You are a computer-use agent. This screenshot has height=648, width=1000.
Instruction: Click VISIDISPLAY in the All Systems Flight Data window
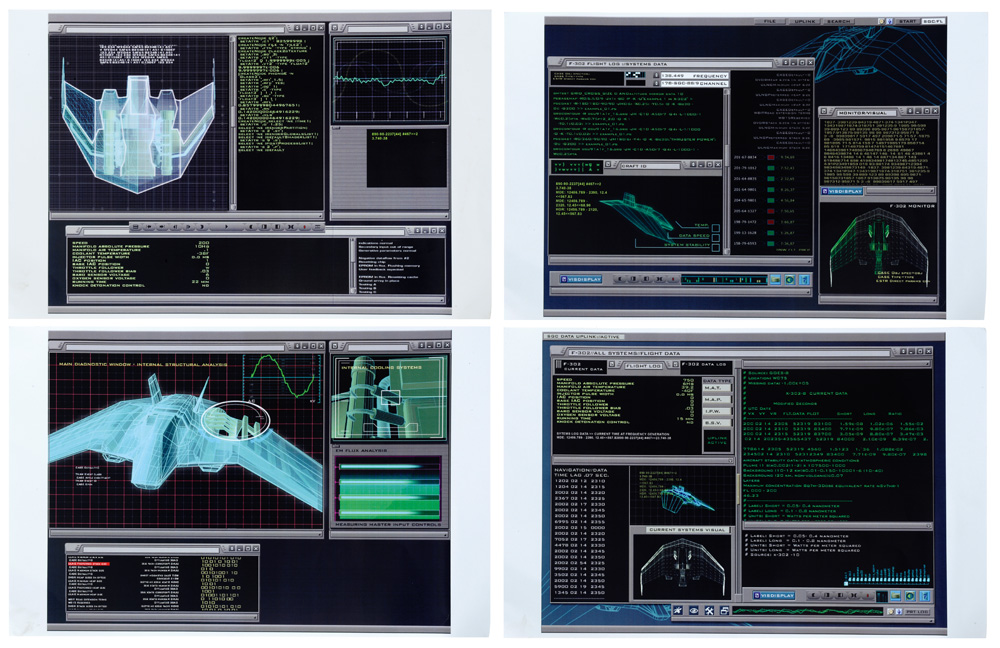pos(775,595)
